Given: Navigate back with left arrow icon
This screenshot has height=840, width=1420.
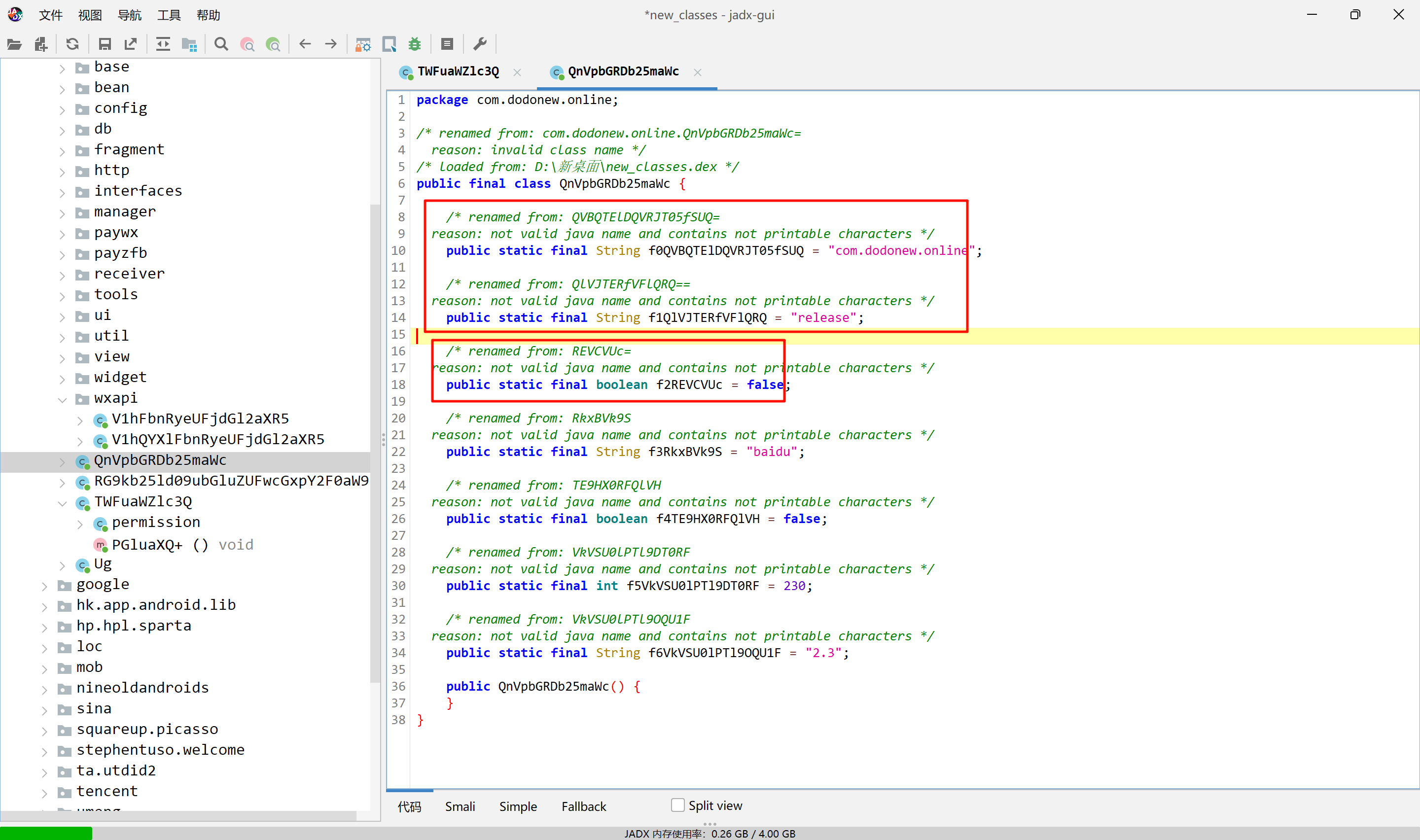Looking at the screenshot, I should (x=305, y=44).
